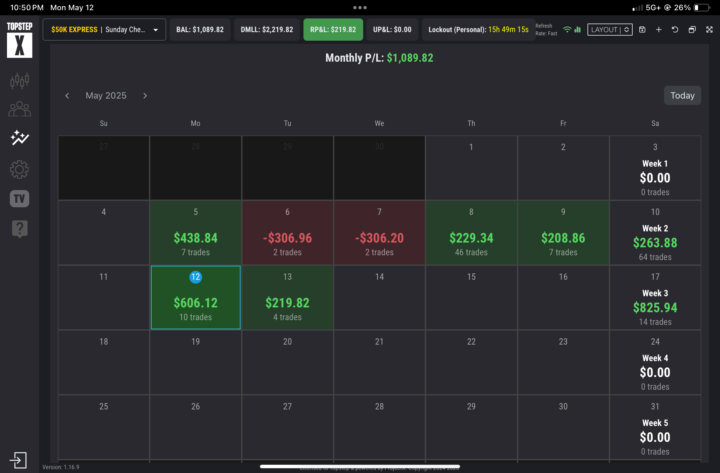Select the May 19 calendar cell
Screen dimensions: 720x473
196,362
